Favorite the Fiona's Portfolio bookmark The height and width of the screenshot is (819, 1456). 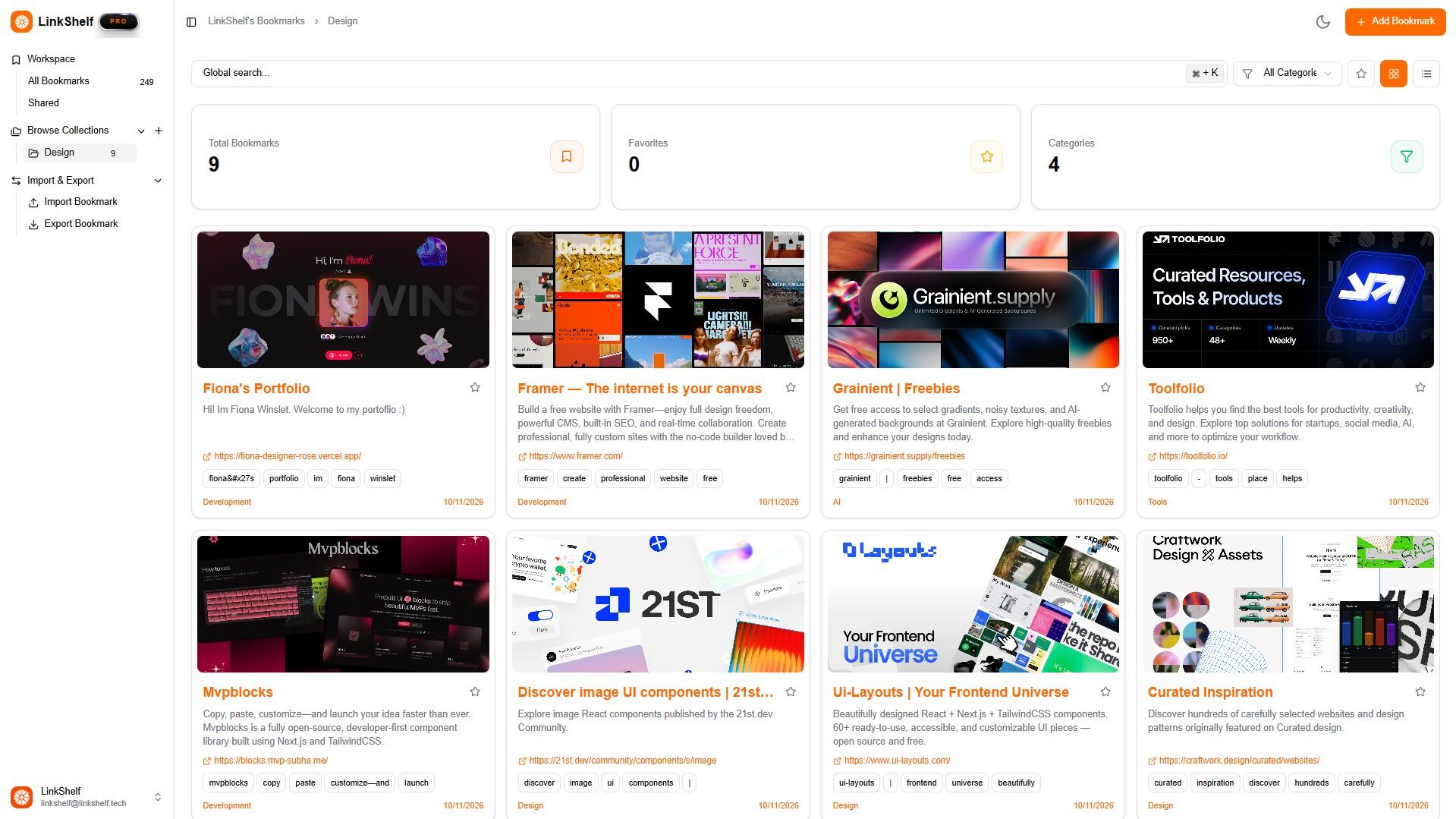pyautogui.click(x=475, y=388)
